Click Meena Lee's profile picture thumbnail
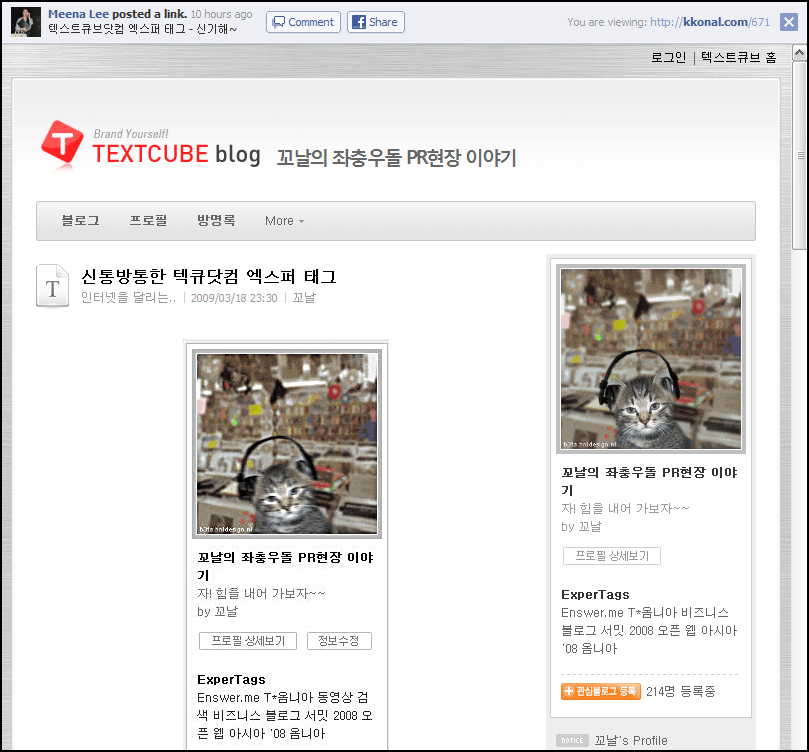Screen dimensions: 809x752 tap(26, 22)
